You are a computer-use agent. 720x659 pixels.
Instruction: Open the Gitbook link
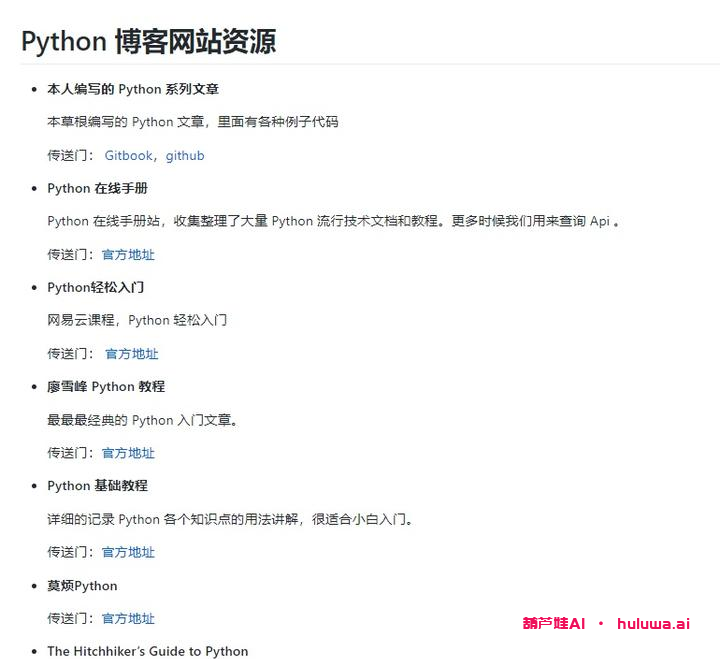pos(129,156)
